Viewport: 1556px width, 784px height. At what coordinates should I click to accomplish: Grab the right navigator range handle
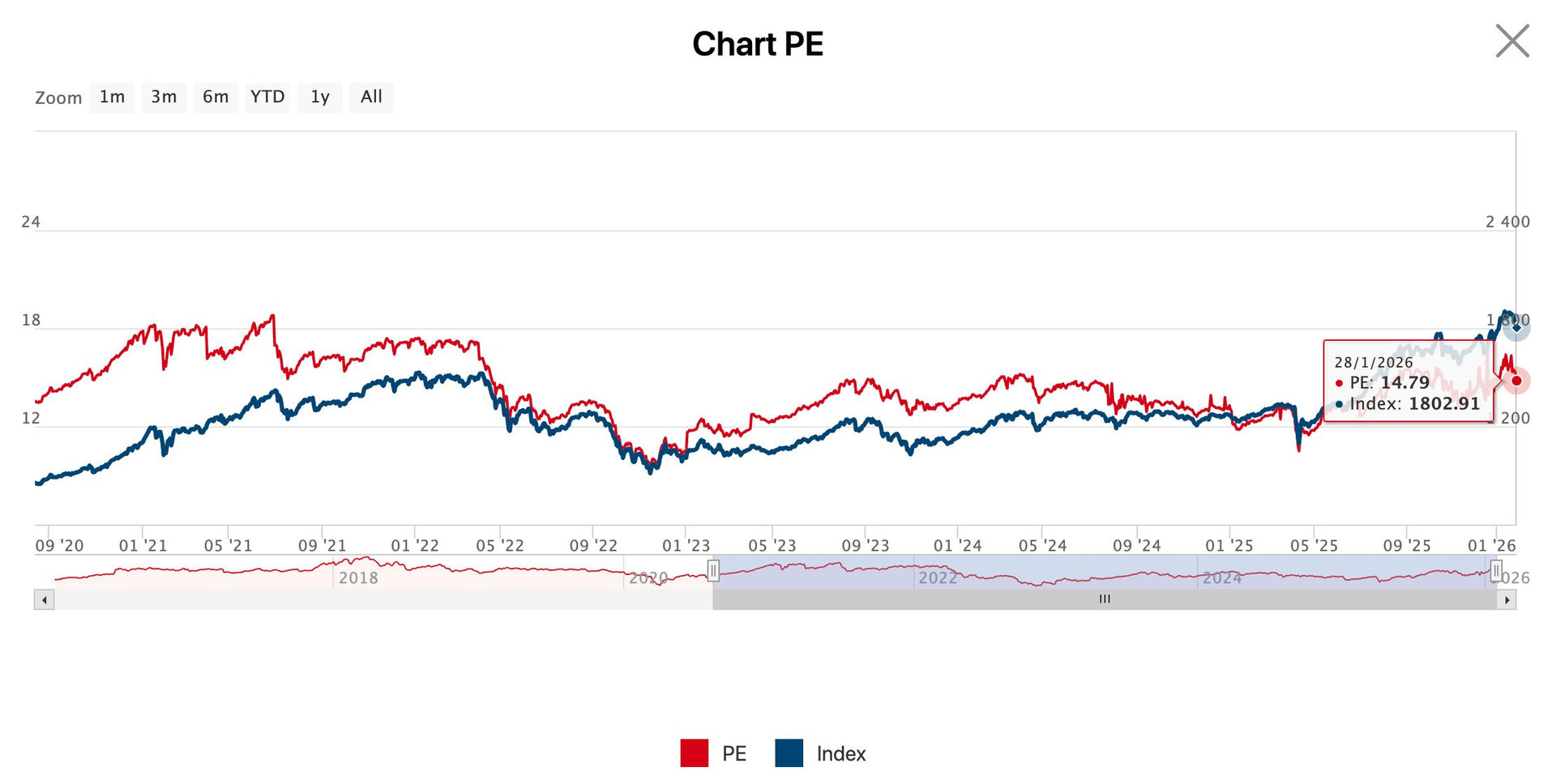pos(1496,571)
